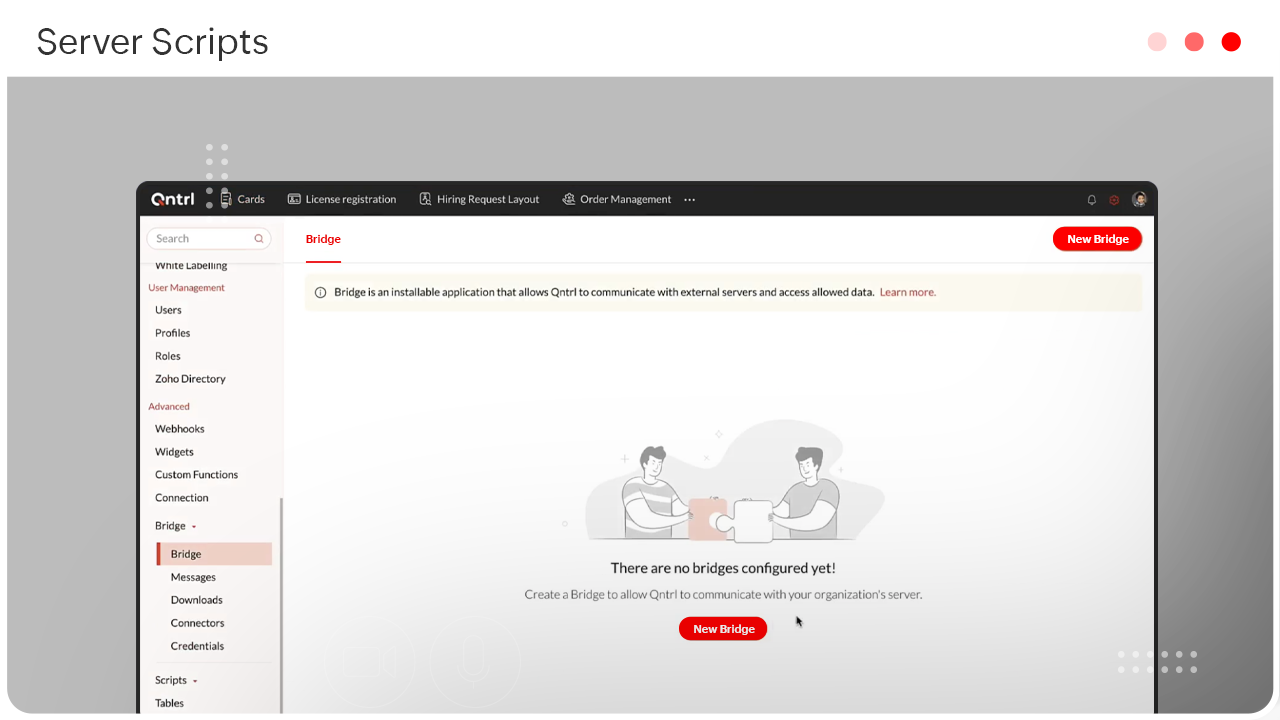The width and height of the screenshot is (1280, 720).
Task: Click the sidebar Search field
Action: click(200, 239)
